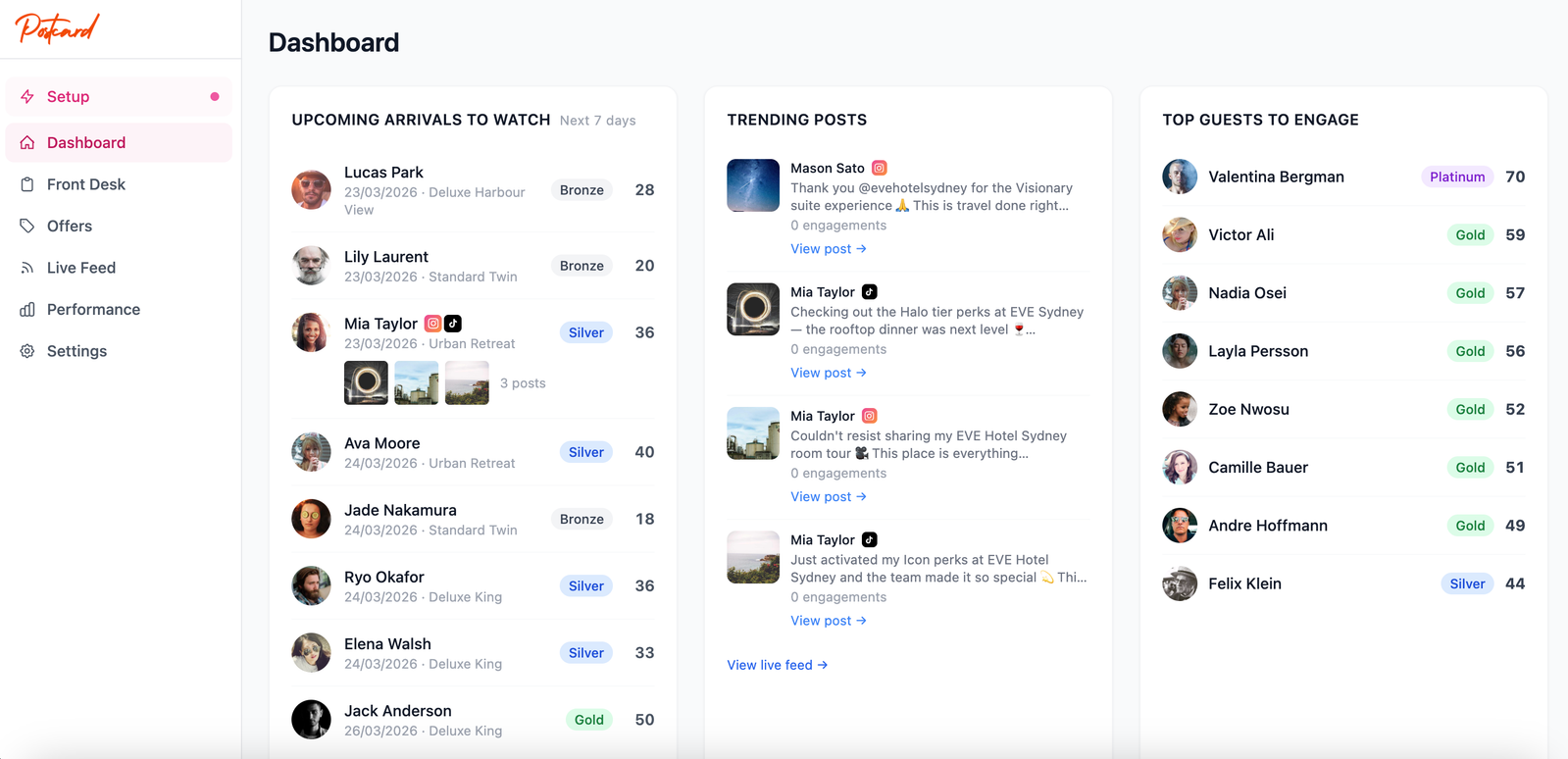
Task: Navigate to Offers
Action: click(119, 226)
